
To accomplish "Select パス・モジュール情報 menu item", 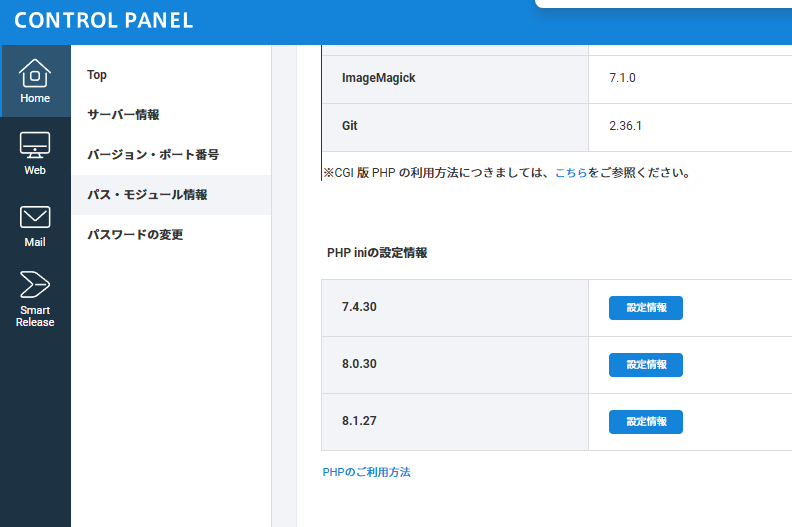I will (x=171, y=195).
